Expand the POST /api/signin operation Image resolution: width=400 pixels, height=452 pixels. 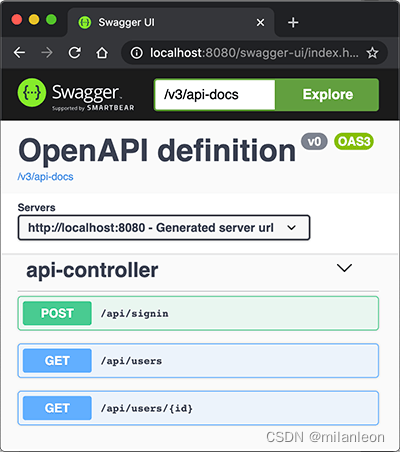point(198,313)
